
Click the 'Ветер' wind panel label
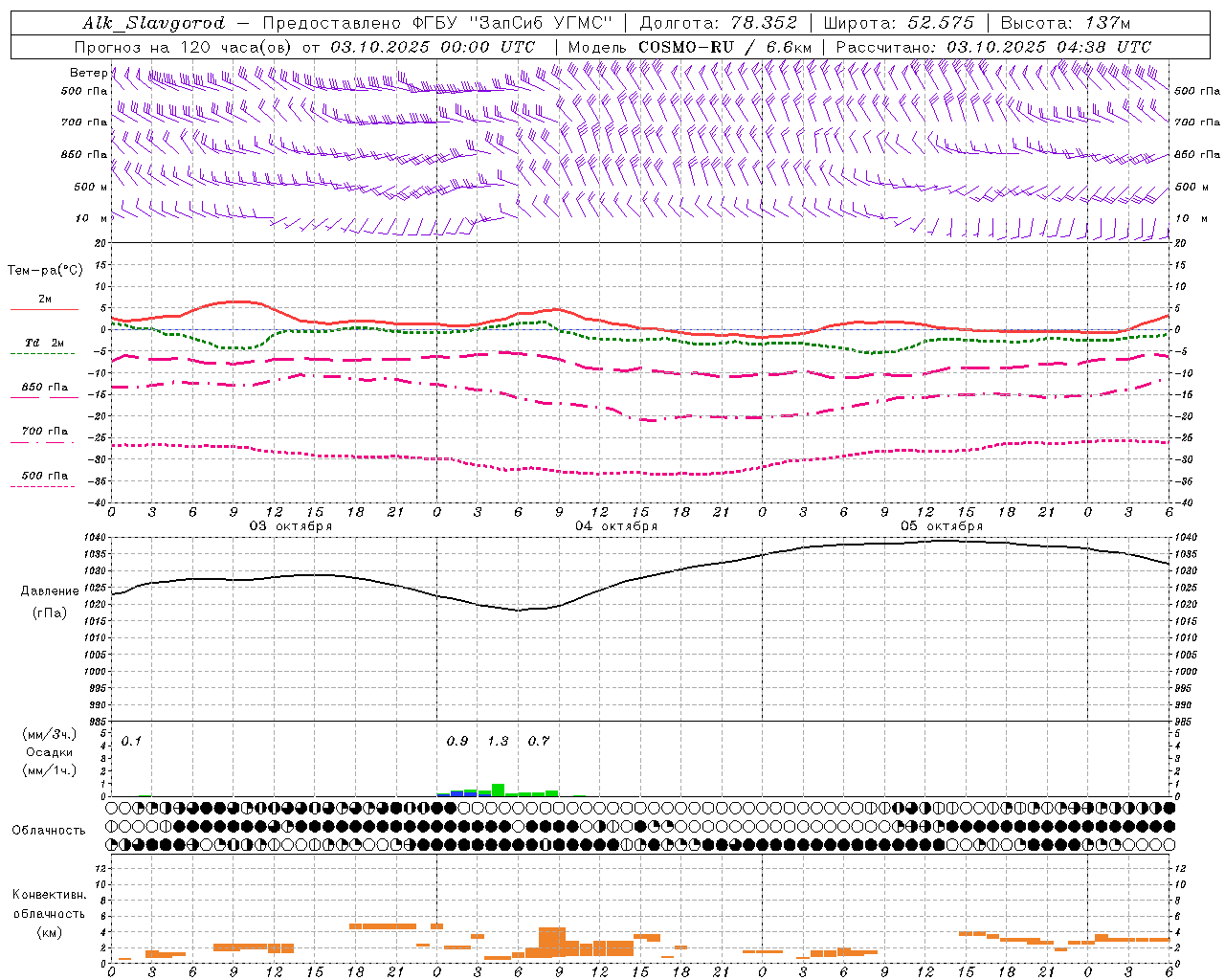88,73
